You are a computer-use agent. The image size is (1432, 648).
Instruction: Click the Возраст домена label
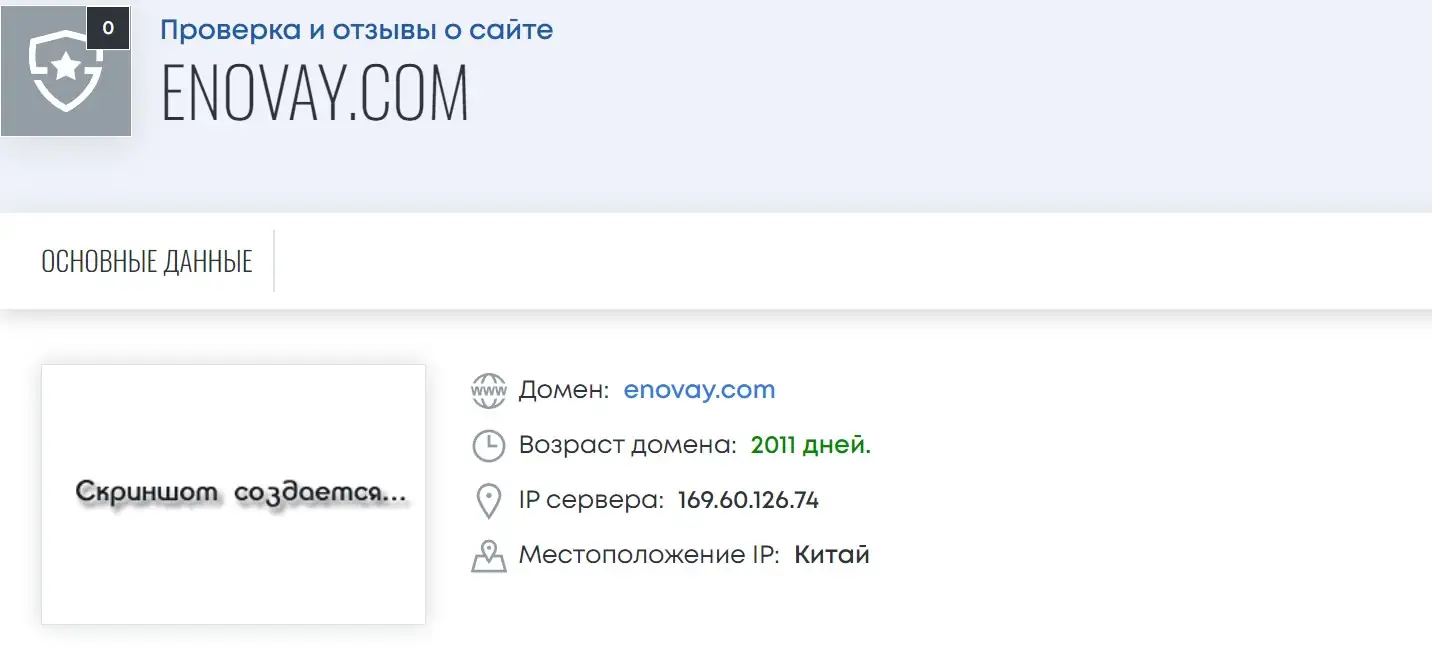click(x=627, y=445)
